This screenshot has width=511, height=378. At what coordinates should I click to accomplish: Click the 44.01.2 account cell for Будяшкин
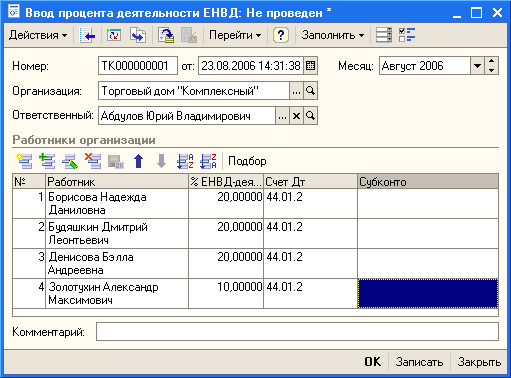pos(310,234)
